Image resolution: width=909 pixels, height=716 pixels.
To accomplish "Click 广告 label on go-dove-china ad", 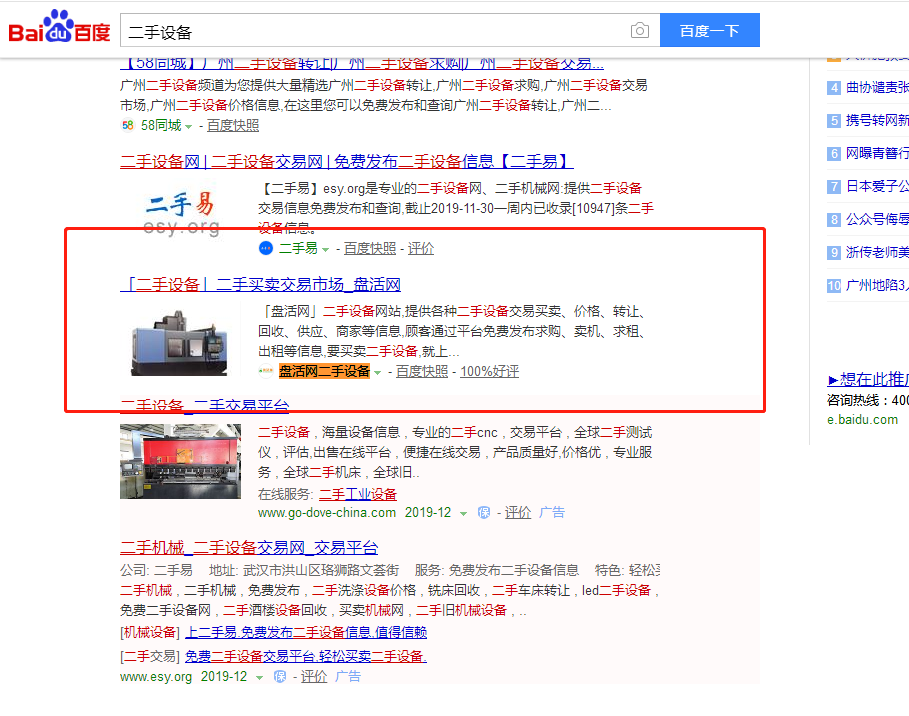I will click(x=551, y=513).
